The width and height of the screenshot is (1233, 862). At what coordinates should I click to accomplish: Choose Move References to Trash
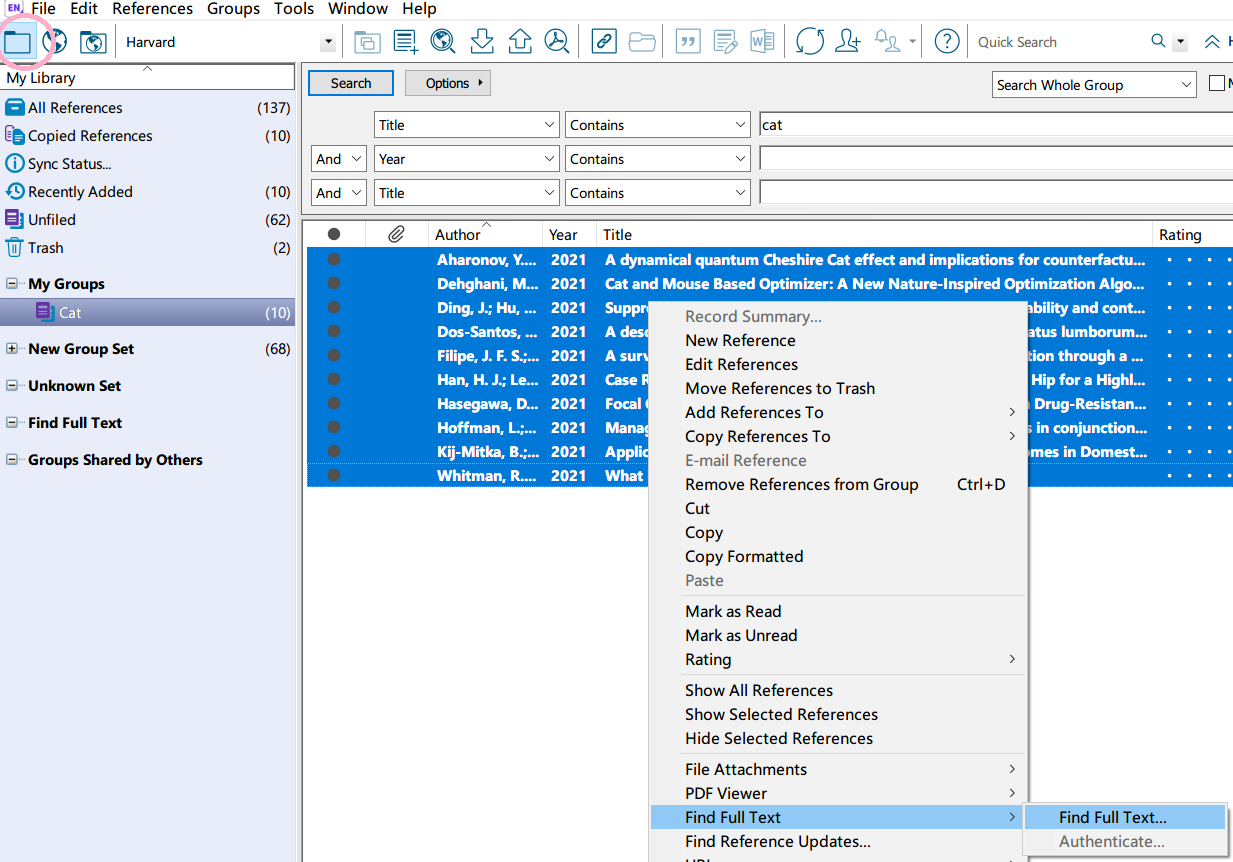780,388
